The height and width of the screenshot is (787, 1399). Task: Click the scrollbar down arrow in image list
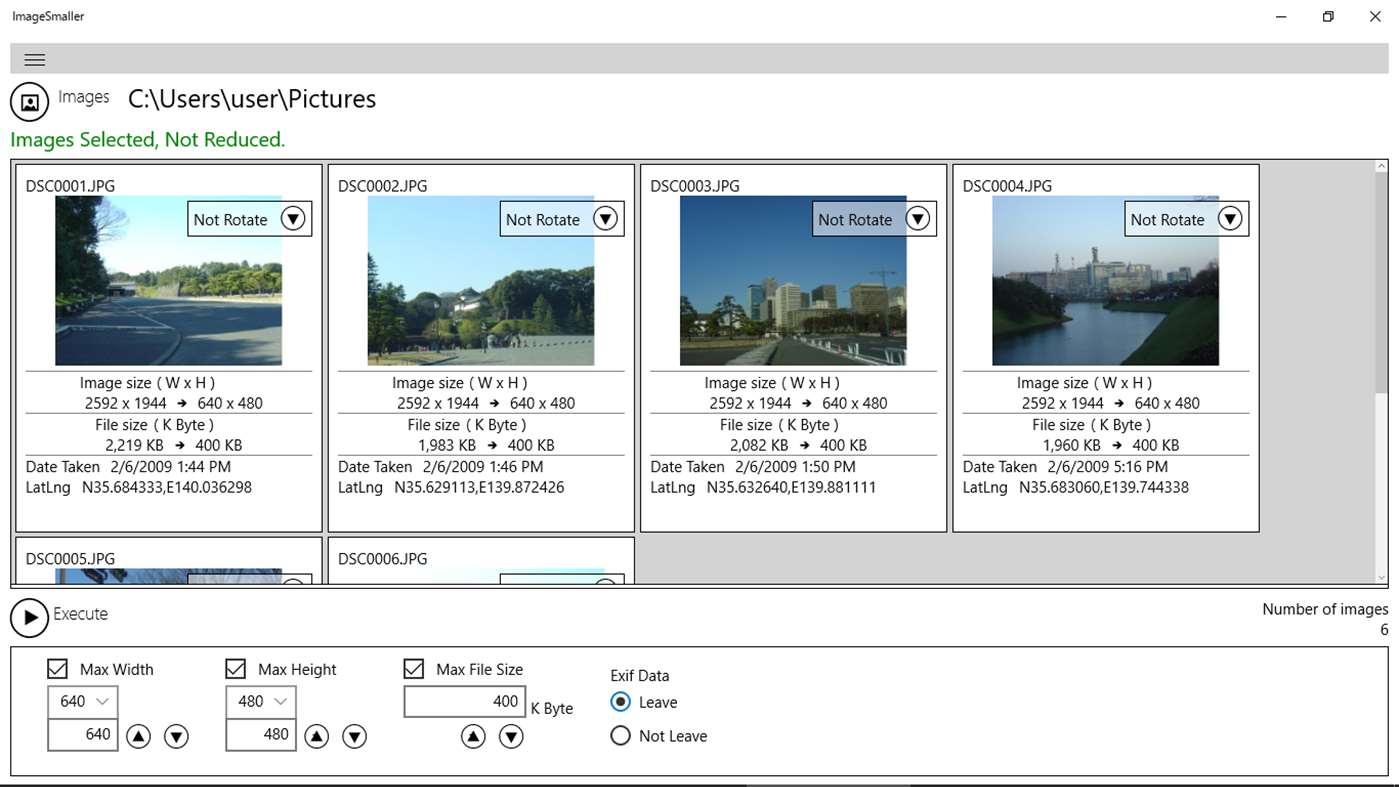pos(1382,578)
